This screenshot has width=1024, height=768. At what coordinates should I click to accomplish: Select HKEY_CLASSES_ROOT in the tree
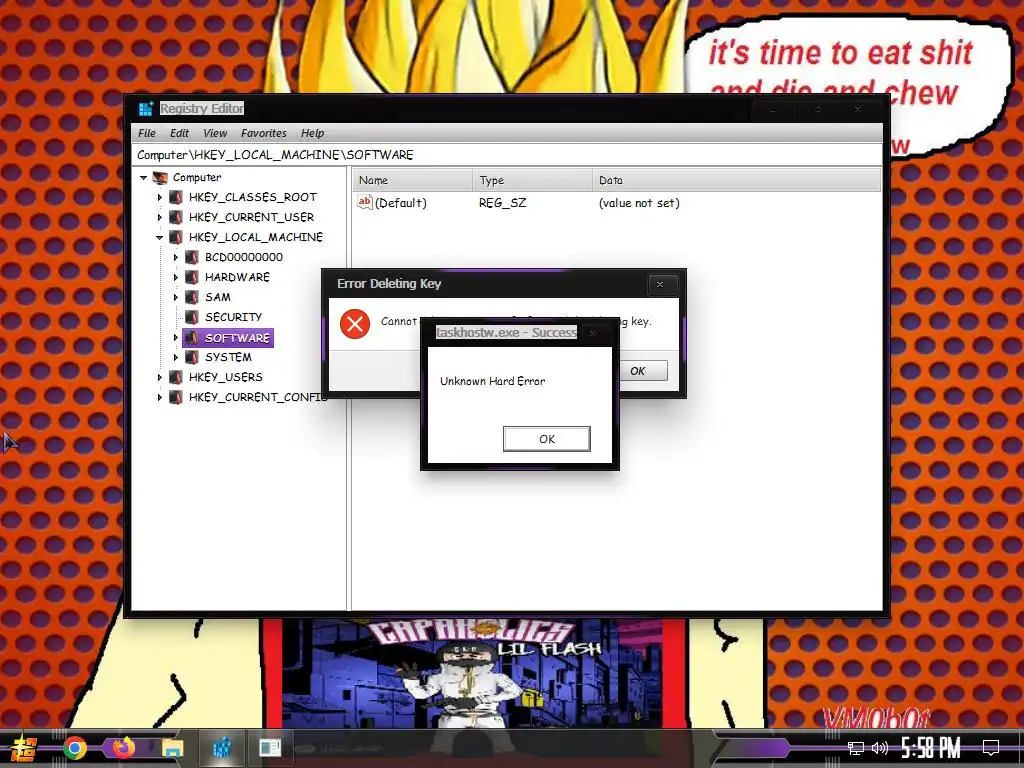253,197
